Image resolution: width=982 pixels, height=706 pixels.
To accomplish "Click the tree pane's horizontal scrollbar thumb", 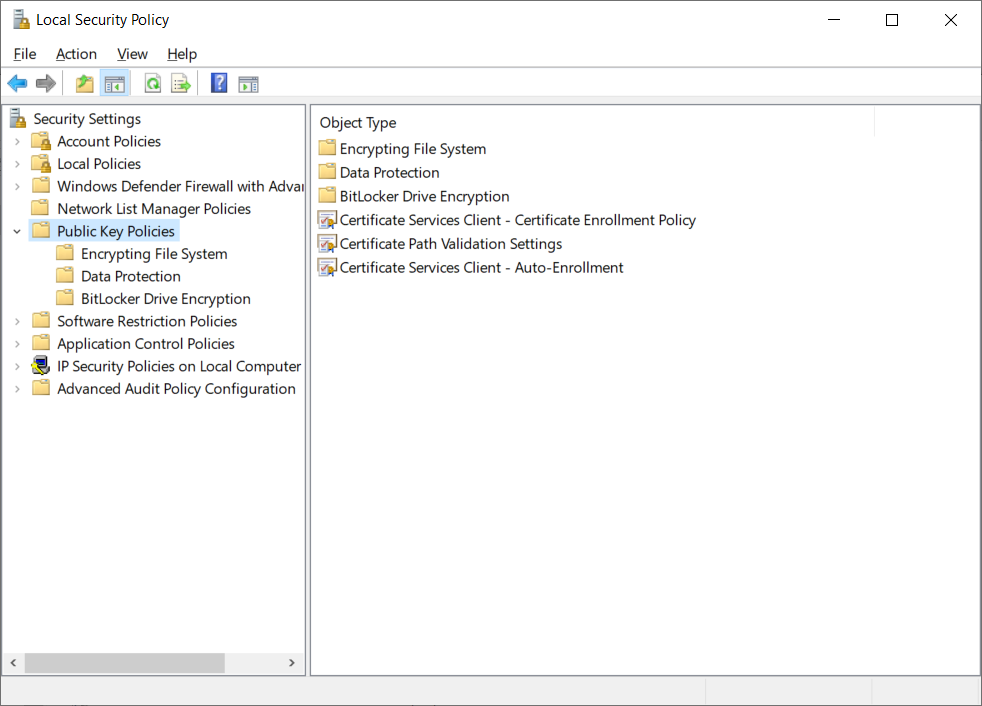I will [x=125, y=663].
